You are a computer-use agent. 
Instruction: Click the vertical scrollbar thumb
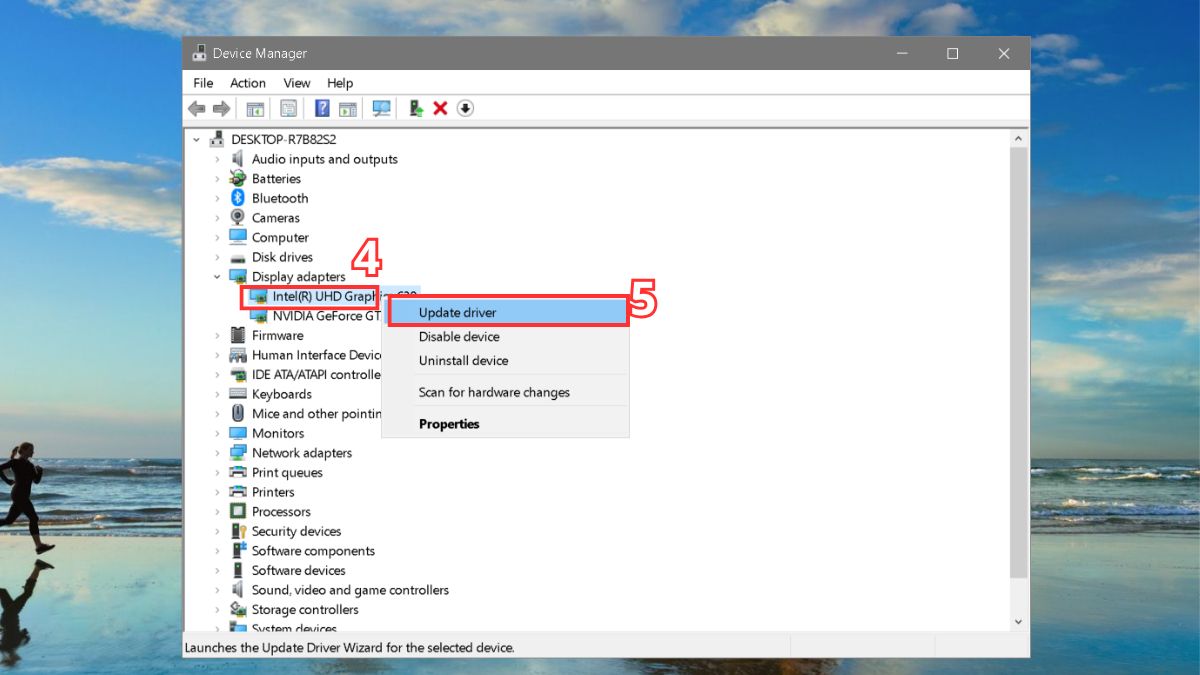click(1019, 362)
